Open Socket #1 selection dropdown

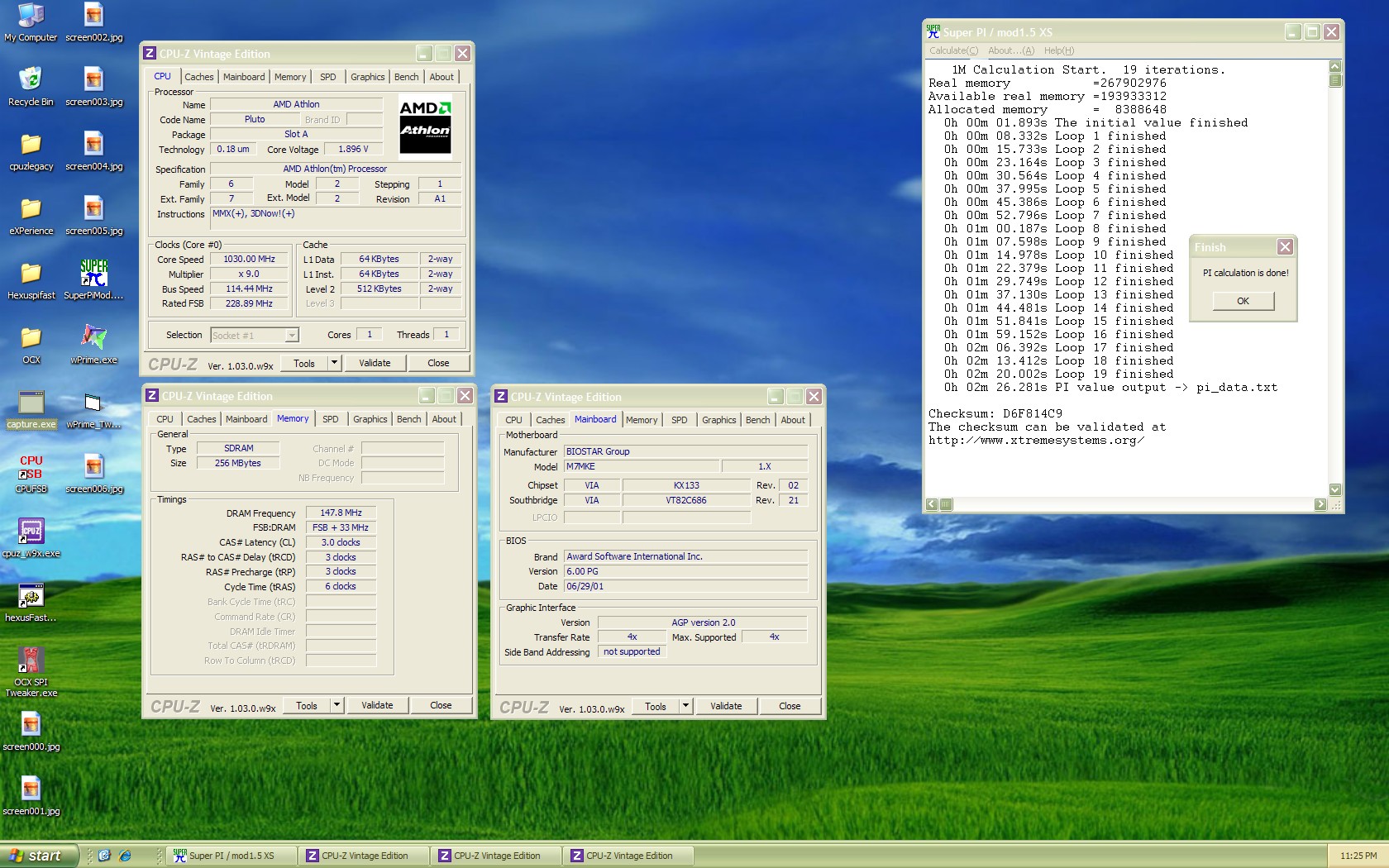tap(255, 335)
